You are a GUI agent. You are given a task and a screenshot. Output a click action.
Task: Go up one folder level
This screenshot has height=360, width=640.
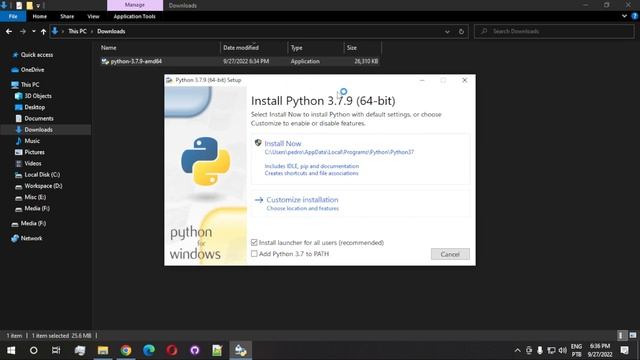pyautogui.click(x=43, y=31)
